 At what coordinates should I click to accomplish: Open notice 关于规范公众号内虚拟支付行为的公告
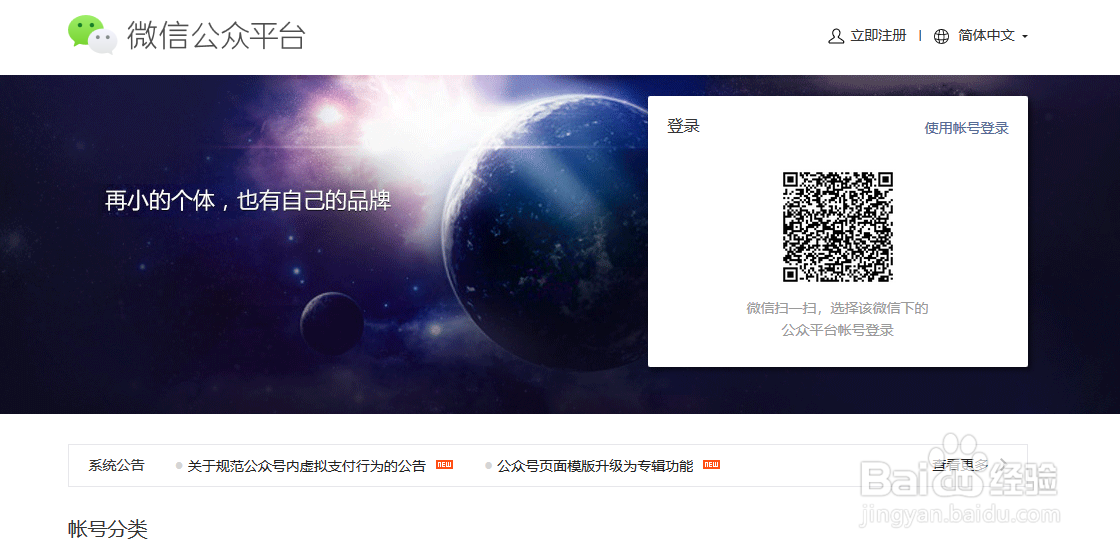coord(306,467)
